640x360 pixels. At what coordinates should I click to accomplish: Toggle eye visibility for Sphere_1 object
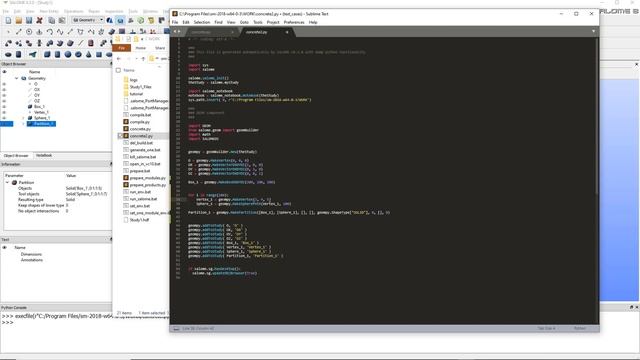coord(4,118)
